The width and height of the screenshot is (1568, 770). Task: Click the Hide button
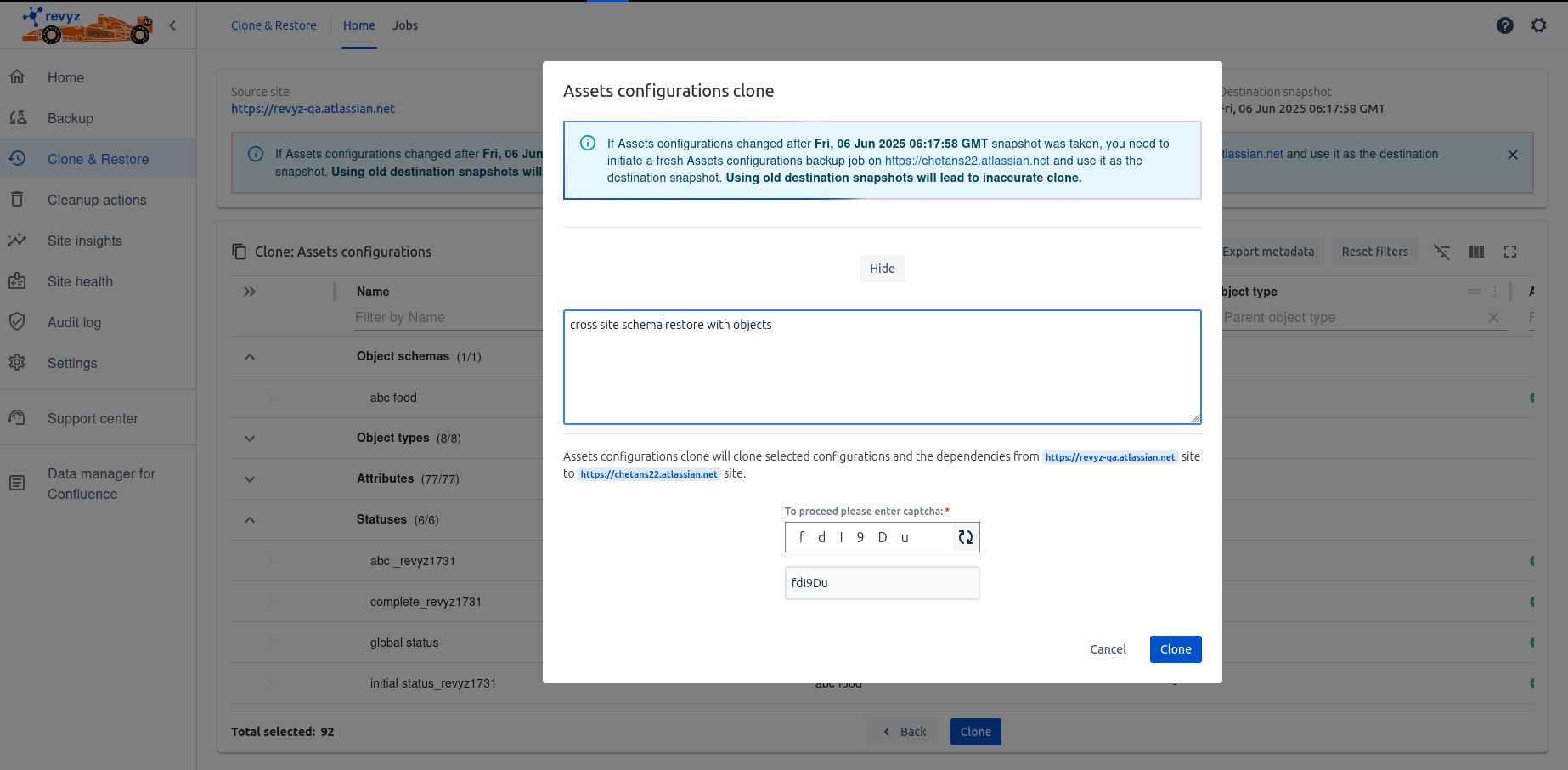point(882,269)
